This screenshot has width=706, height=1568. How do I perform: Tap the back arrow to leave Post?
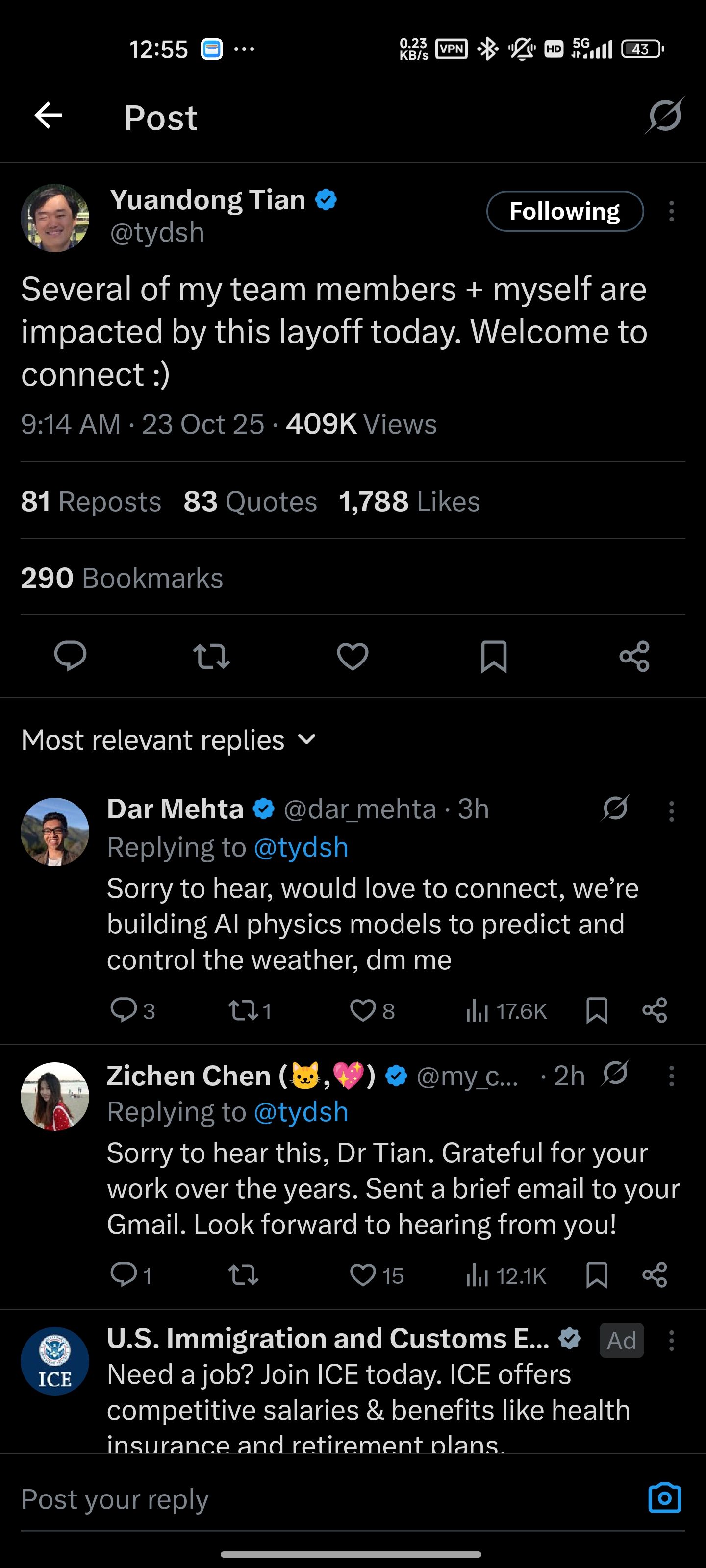(49, 116)
